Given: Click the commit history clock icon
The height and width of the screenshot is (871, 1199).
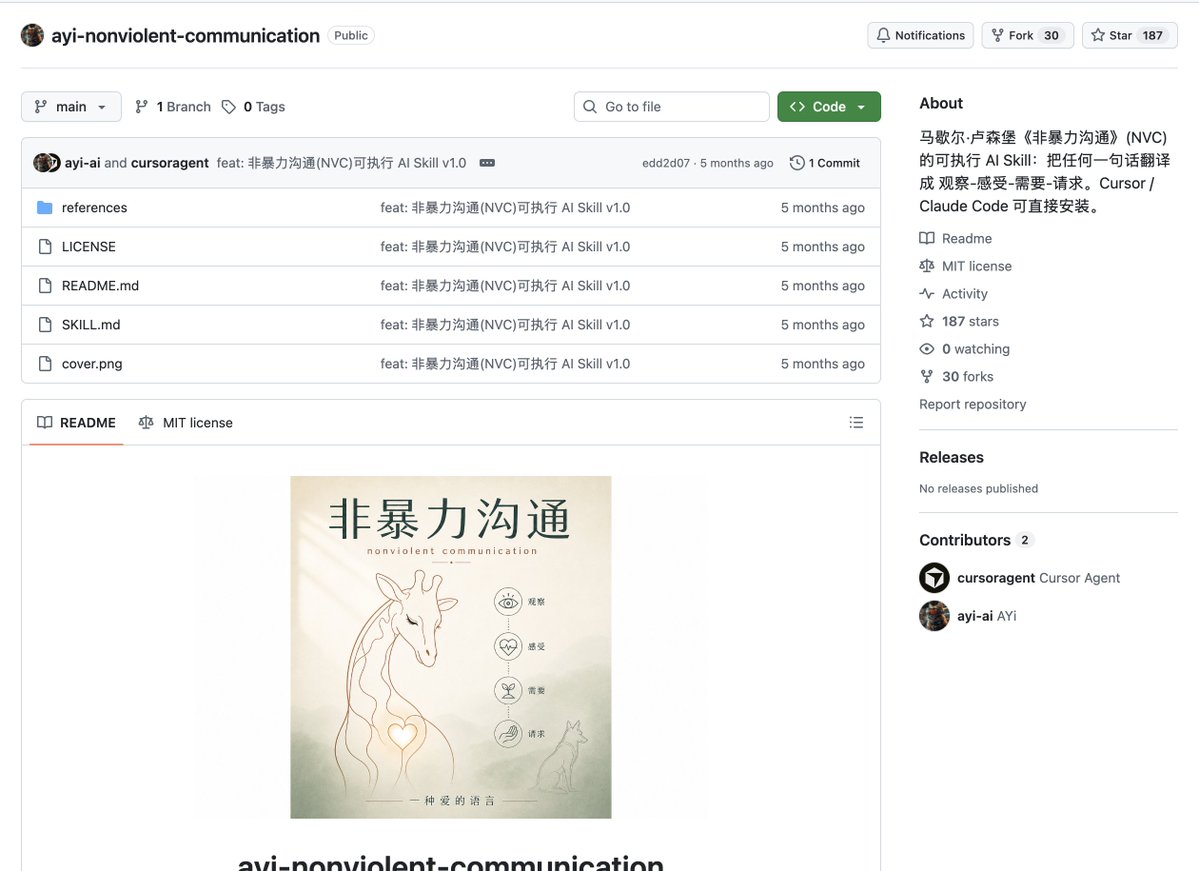Looking at the screenshot, I should (x=797, y=163).
